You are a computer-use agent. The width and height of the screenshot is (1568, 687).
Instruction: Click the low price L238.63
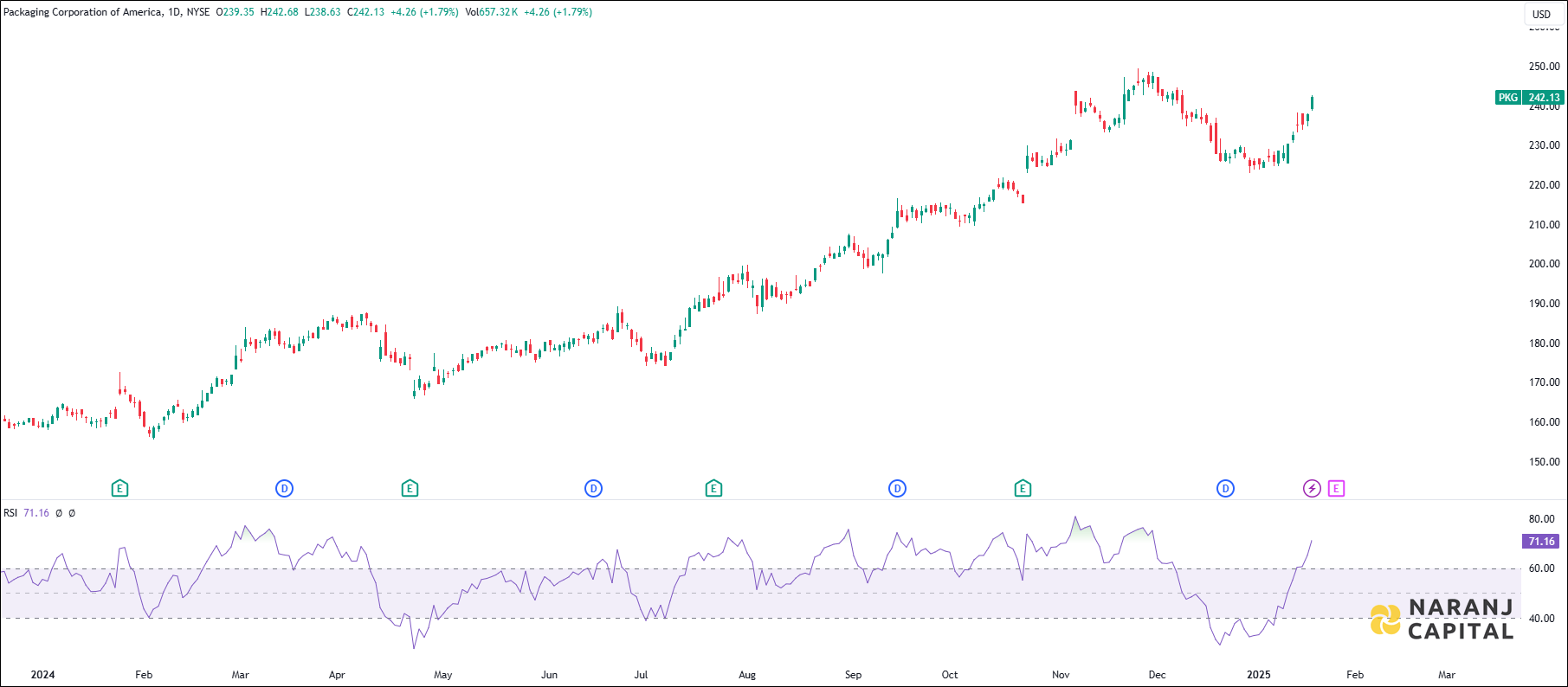(323, 12)
